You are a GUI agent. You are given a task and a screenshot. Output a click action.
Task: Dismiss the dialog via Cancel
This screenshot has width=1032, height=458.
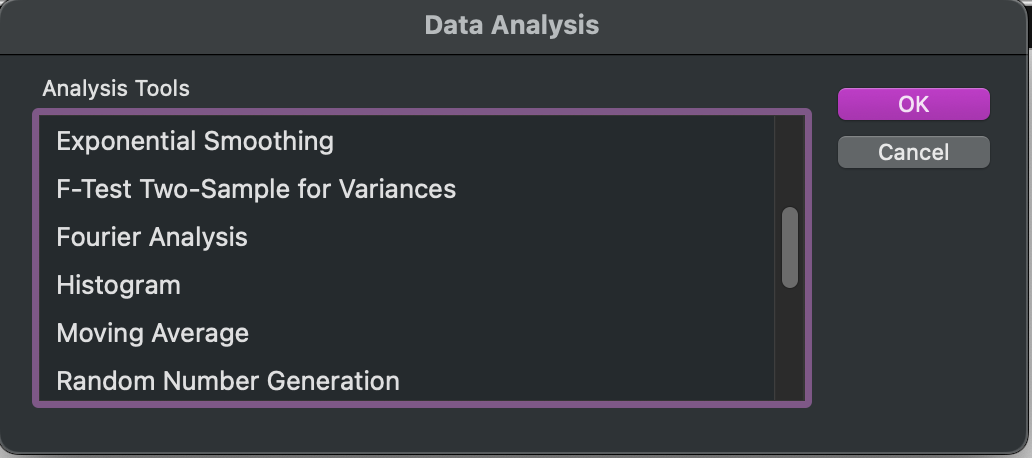914,152
